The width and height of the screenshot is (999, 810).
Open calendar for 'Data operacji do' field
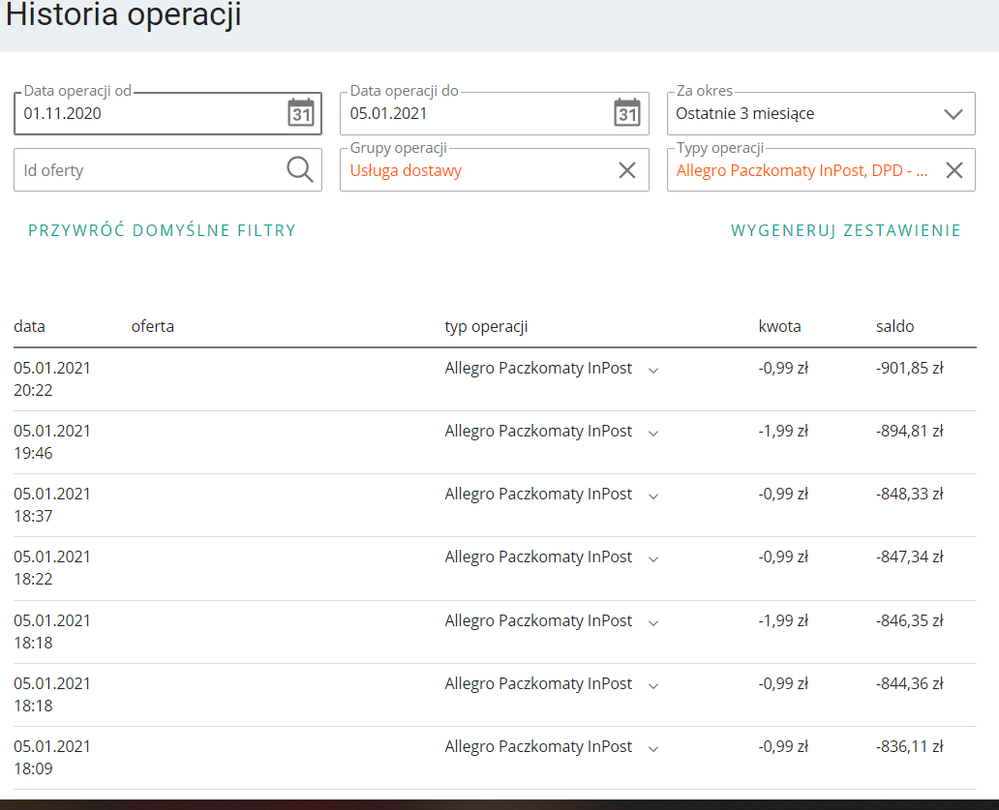tap(627, 113)
